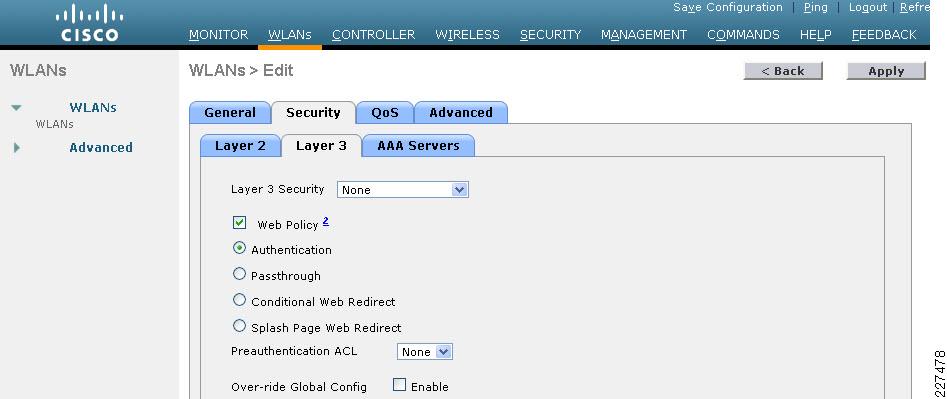Enable Over-ride Global Config checkbox
Image resolution: width=947 pixels, height=399 pixels.
(399, 385)
